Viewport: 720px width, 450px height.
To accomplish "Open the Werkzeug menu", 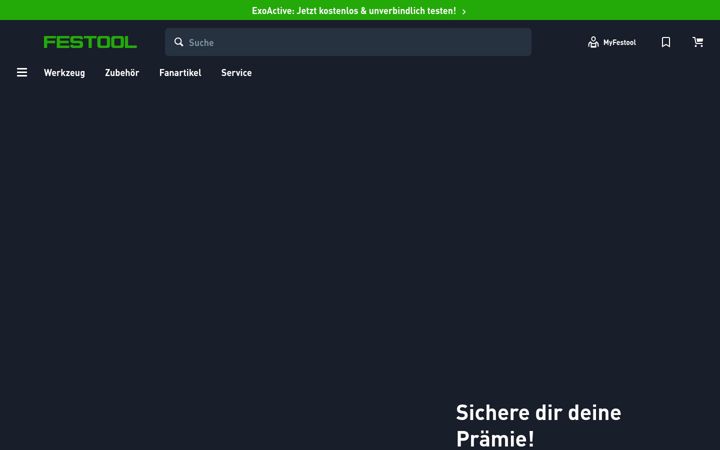I will pyautogui.click(x=64, y=73).
